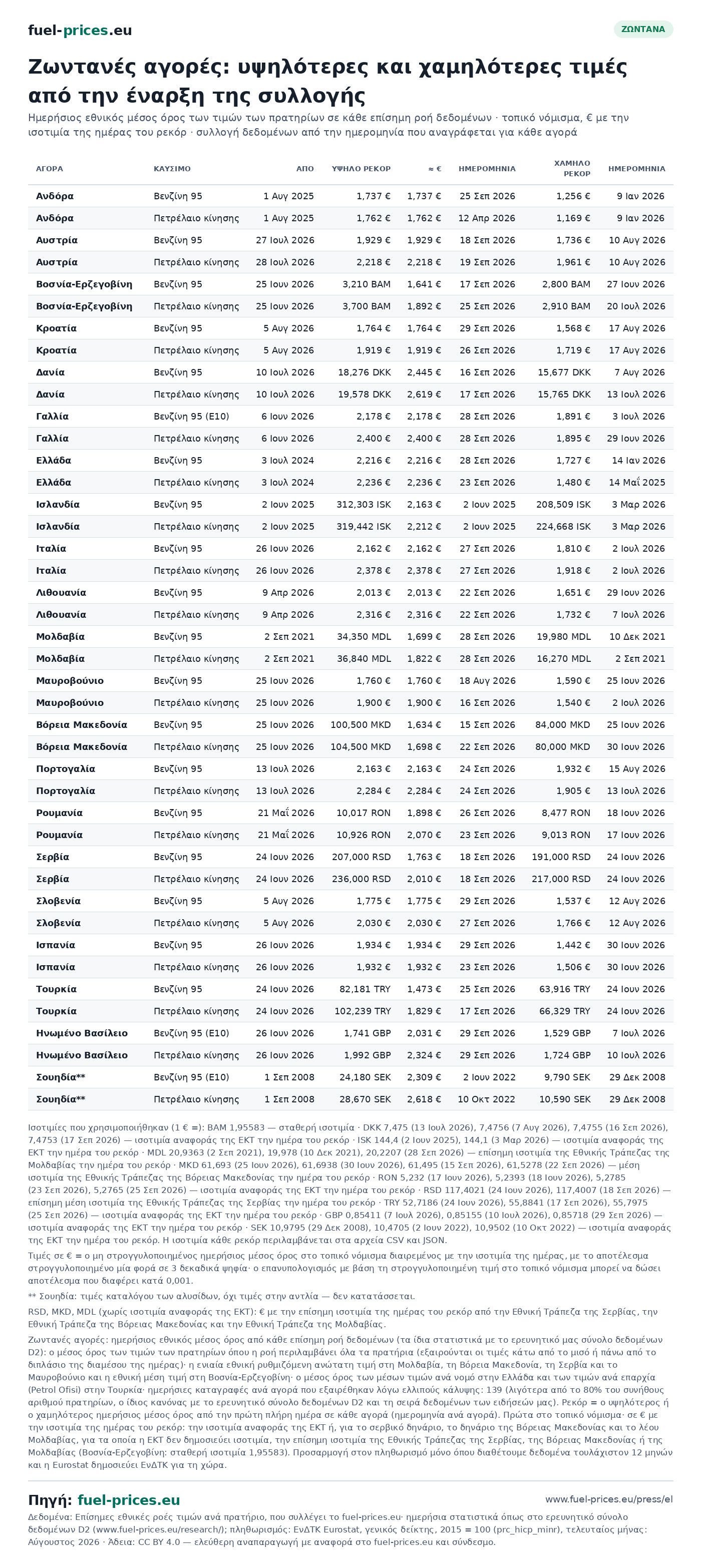
Task: Click Ισλανδία diesel low record 224,668 ISK
Action: coord(563,527)
